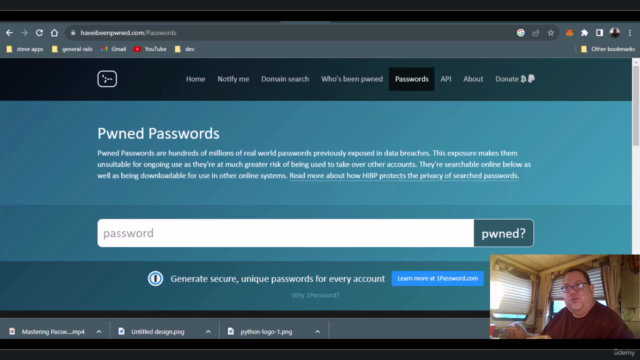The image size is (640, 360).
Task: Focus the password input field
Action: click(x=286, y=233)
